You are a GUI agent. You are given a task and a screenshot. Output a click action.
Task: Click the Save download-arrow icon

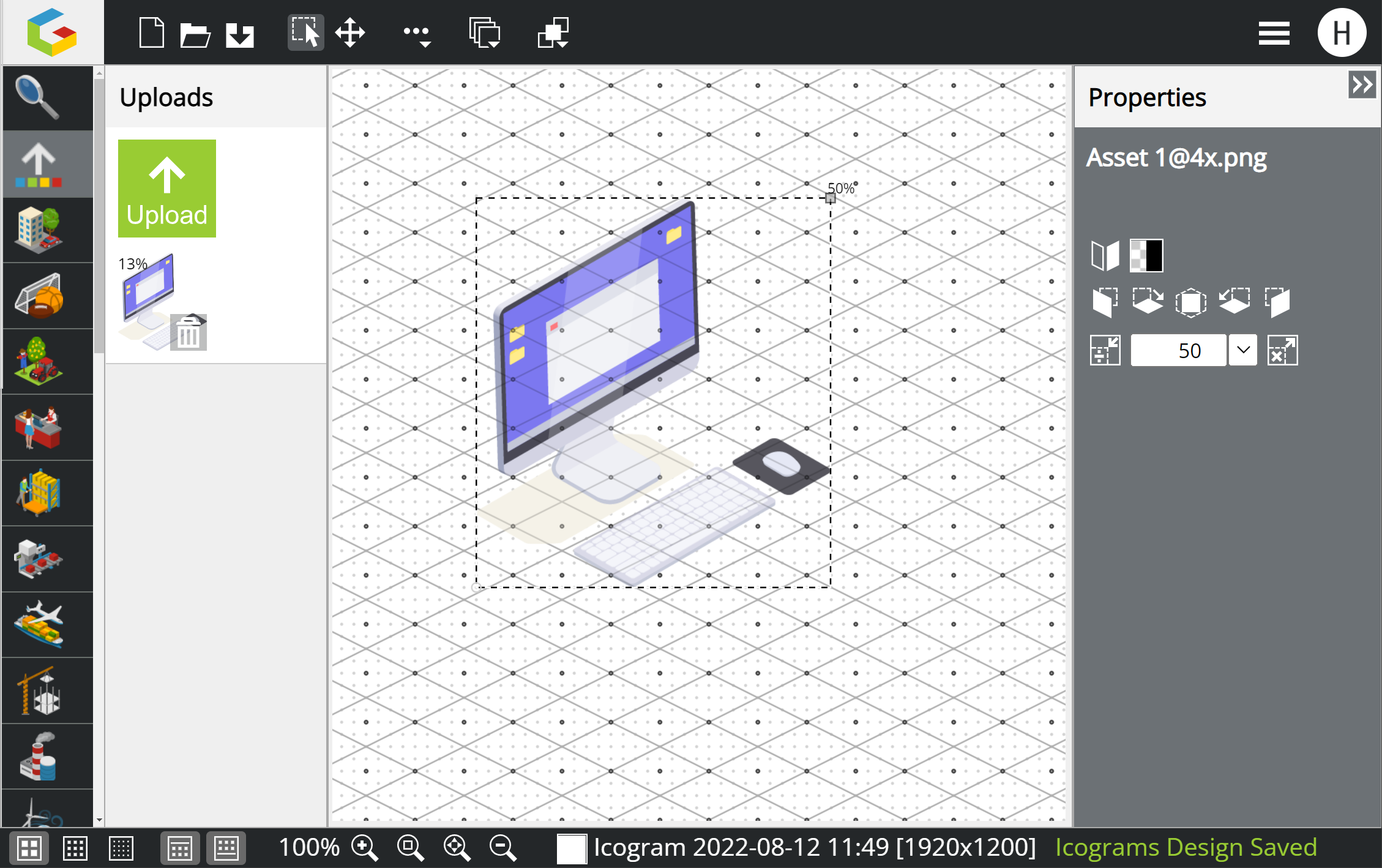[240, 34]
